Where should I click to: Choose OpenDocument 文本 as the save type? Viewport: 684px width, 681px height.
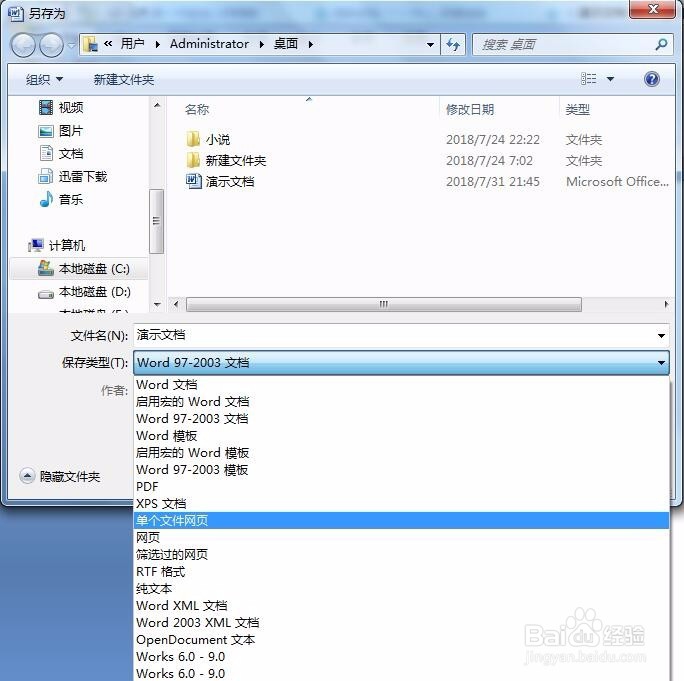[401, 640]
